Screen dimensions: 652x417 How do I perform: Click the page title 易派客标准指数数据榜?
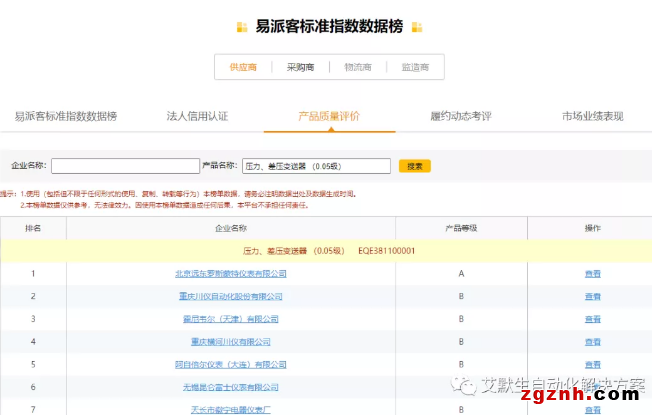329,26
